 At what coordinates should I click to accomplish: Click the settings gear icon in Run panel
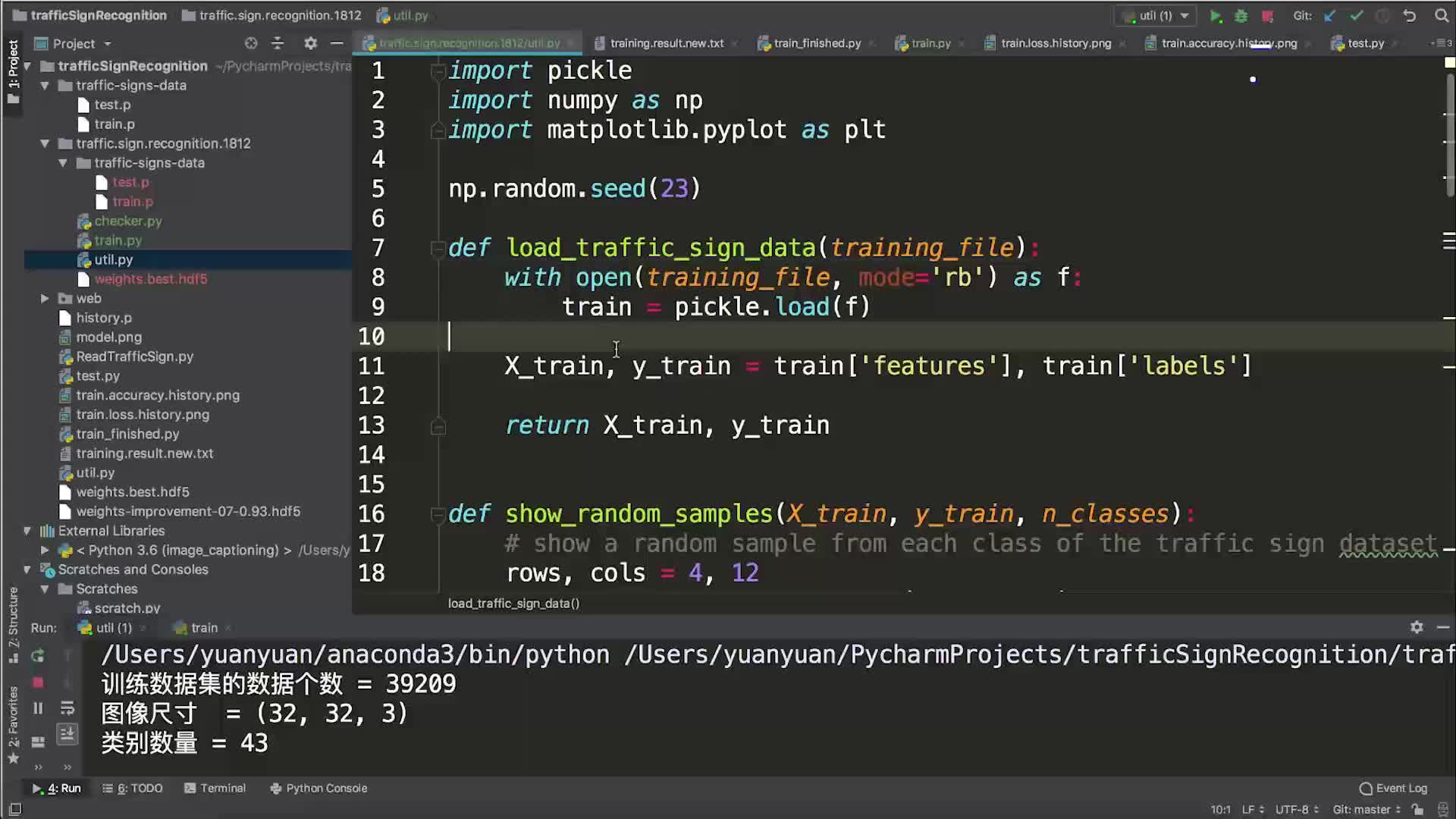[1417, 627]
